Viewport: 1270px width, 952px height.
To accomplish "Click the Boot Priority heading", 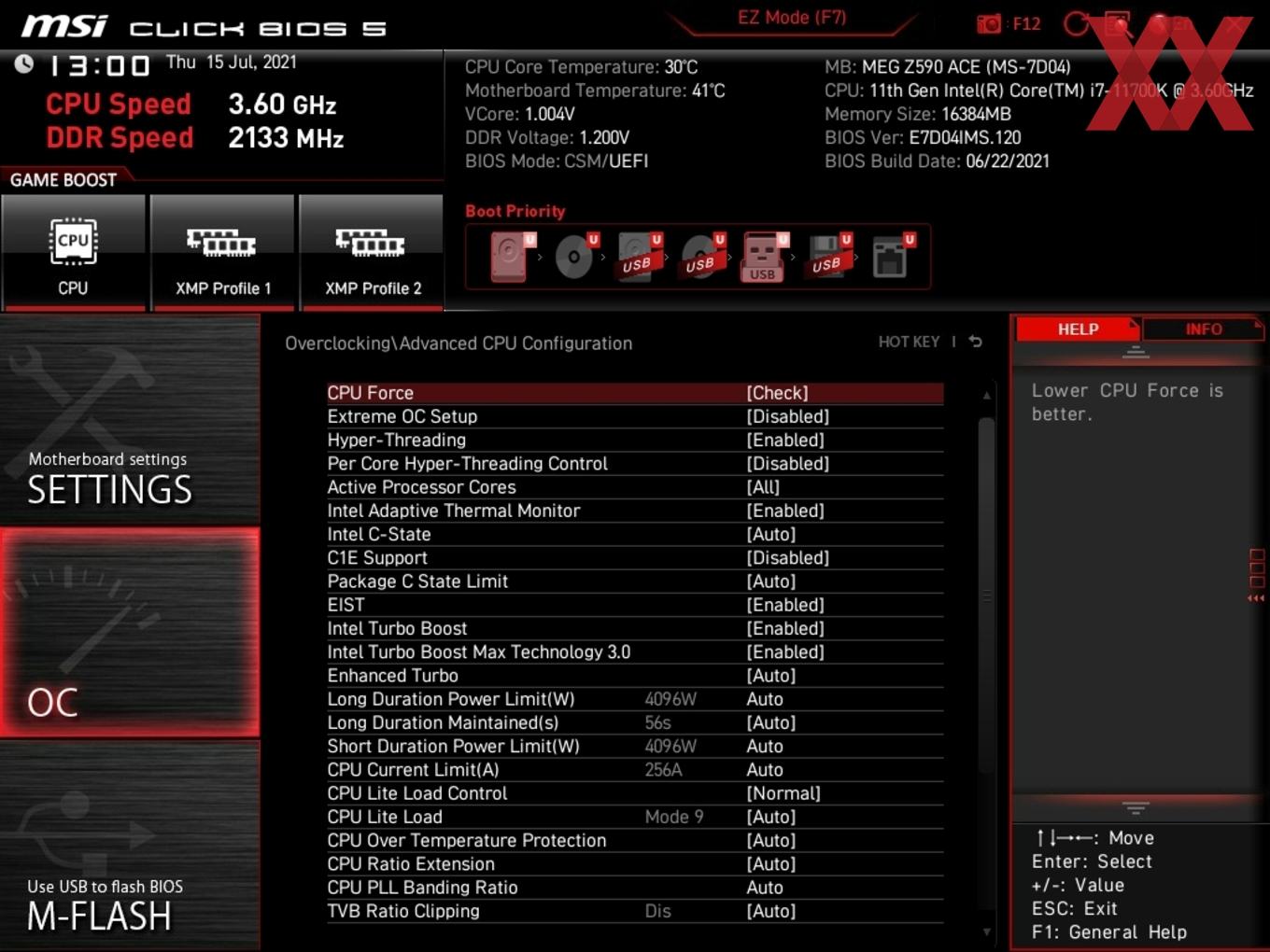I will (515, 211).
